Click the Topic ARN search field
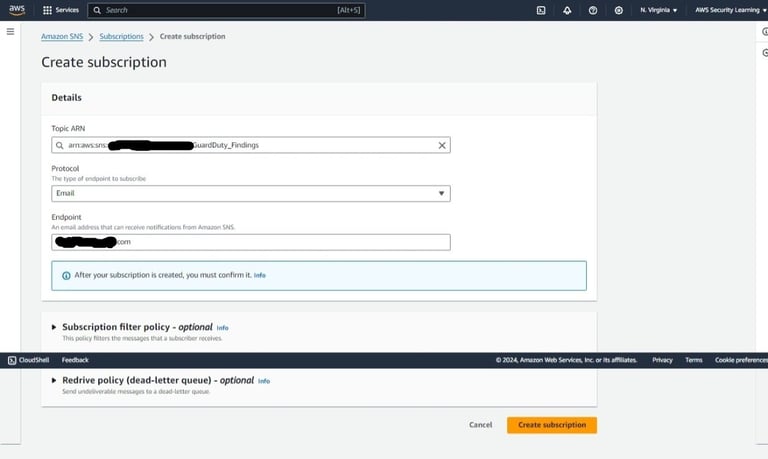Screen dimensions: 768x459 pyautogui.click(x=251, y=145)
